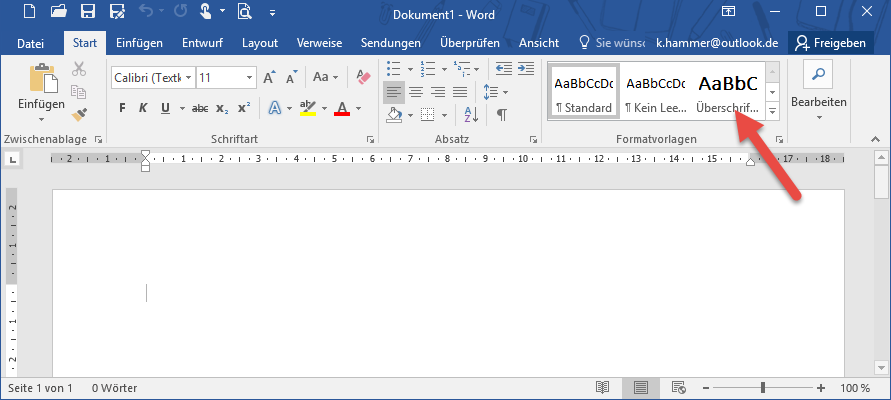Click the Save icon in the quick access toolbar
This screenshot has width=891, height=400.
(87, 13)
